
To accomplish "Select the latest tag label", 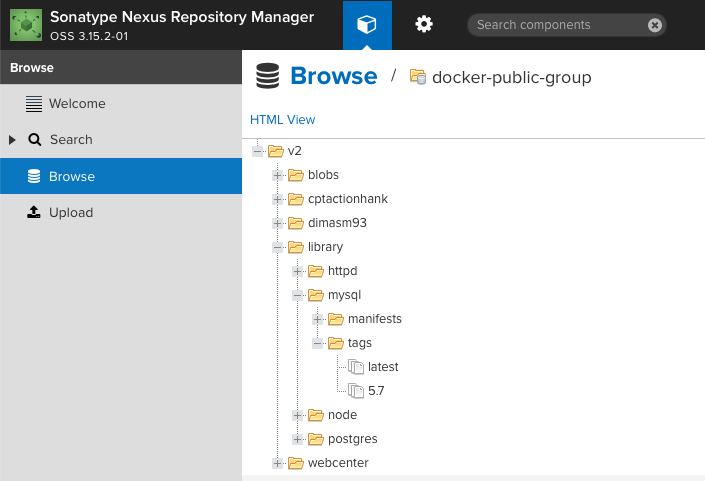I will point(383,367).
